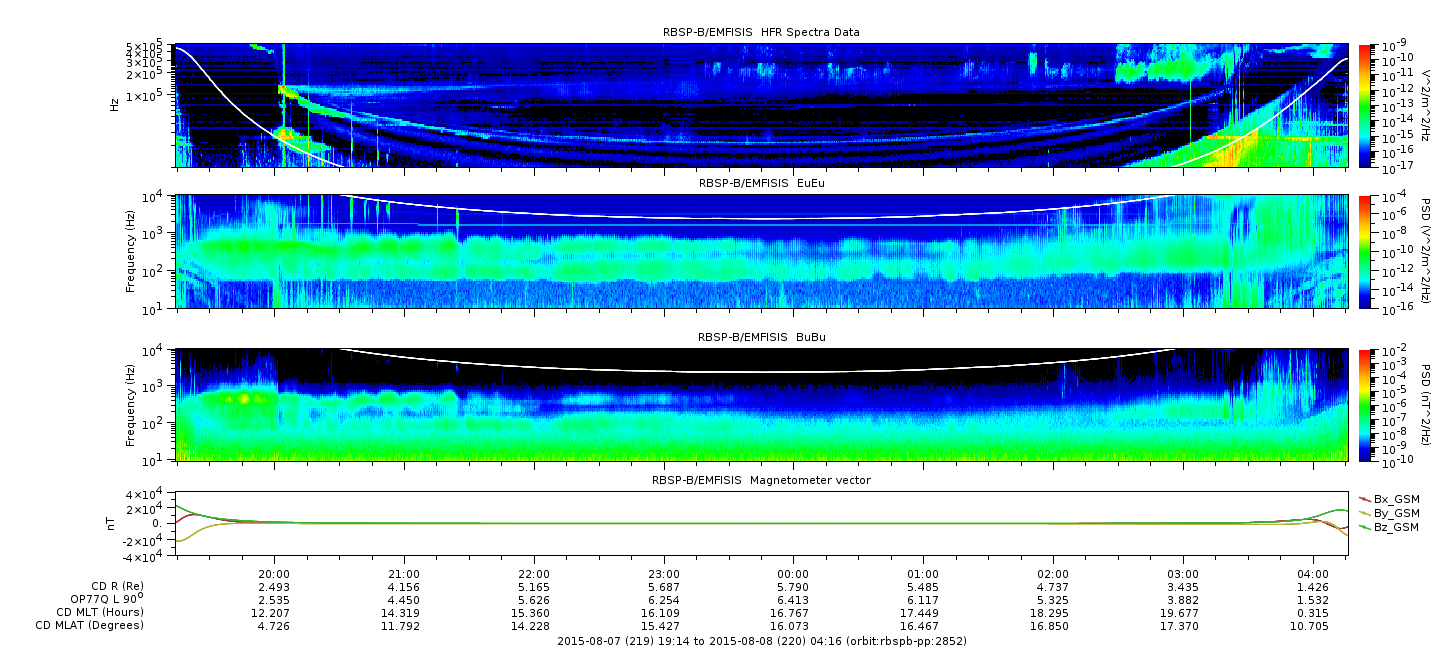Click the HFR Spectra Data panel title

pos(761,32)
